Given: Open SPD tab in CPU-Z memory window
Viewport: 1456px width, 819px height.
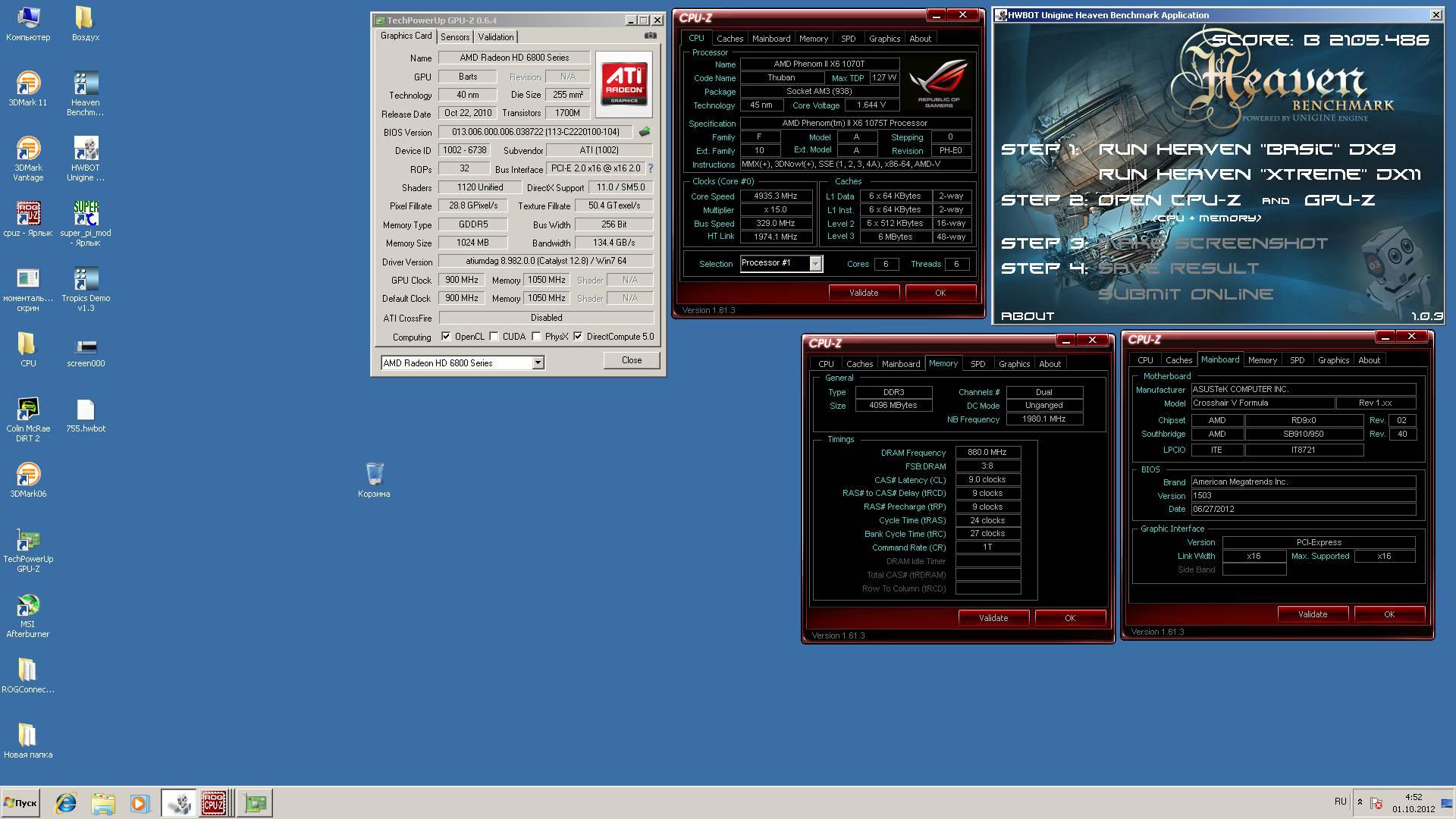Looking at the screenshot, I should pyautogui.click(x=978, y=364).
